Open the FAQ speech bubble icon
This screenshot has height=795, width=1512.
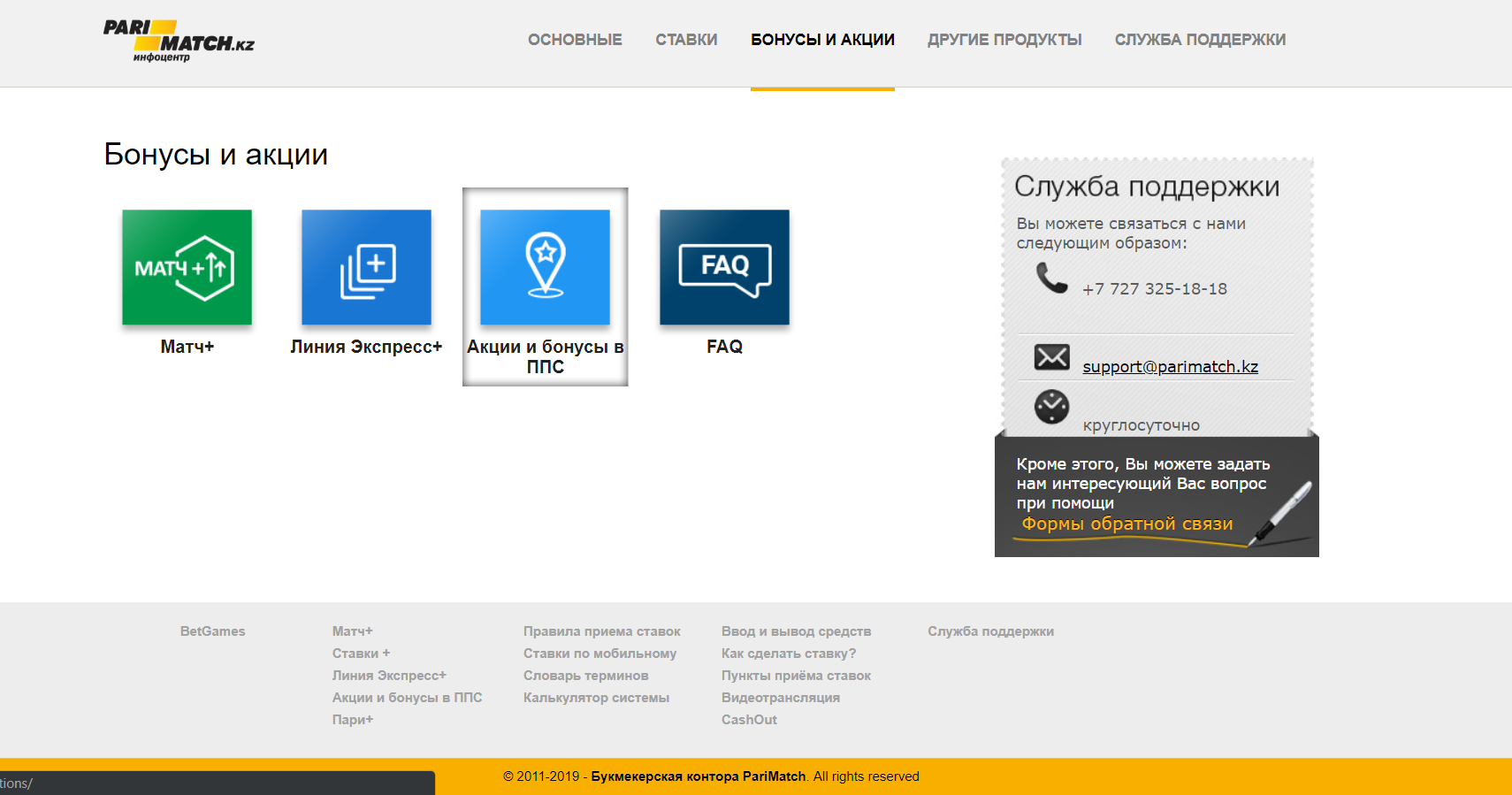tap(724, 267)
